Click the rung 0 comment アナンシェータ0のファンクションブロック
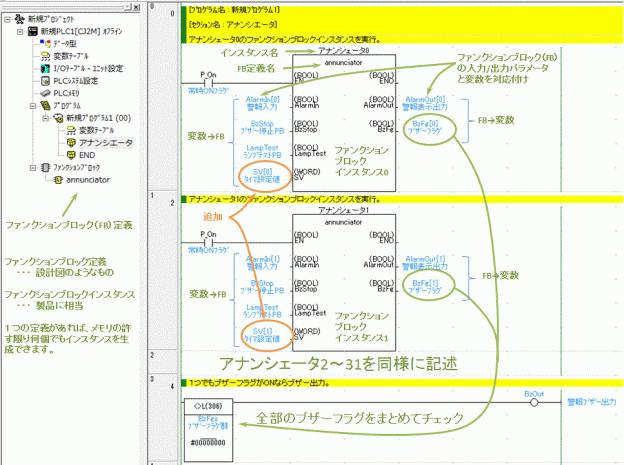Screen dimensions: 624x465 pyautogui.click(x=285, y=39)
